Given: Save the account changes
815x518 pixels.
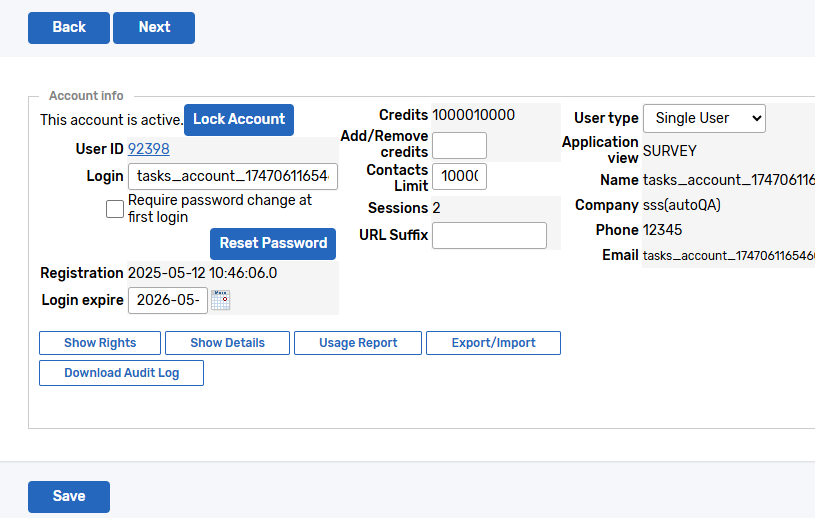Looking at the screenshot, I should coord(69,496).
